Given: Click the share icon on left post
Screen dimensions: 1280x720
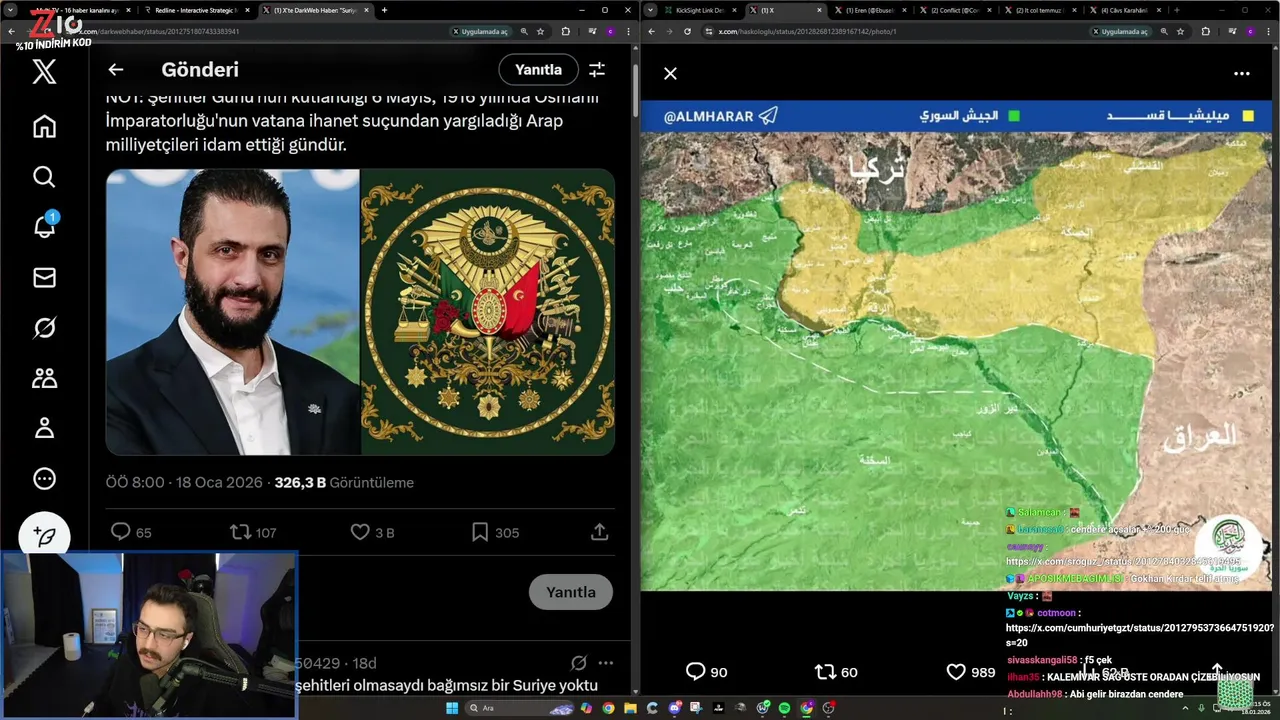Looking at the screenshot, I should pyautogui.click(x=599, y=532).
